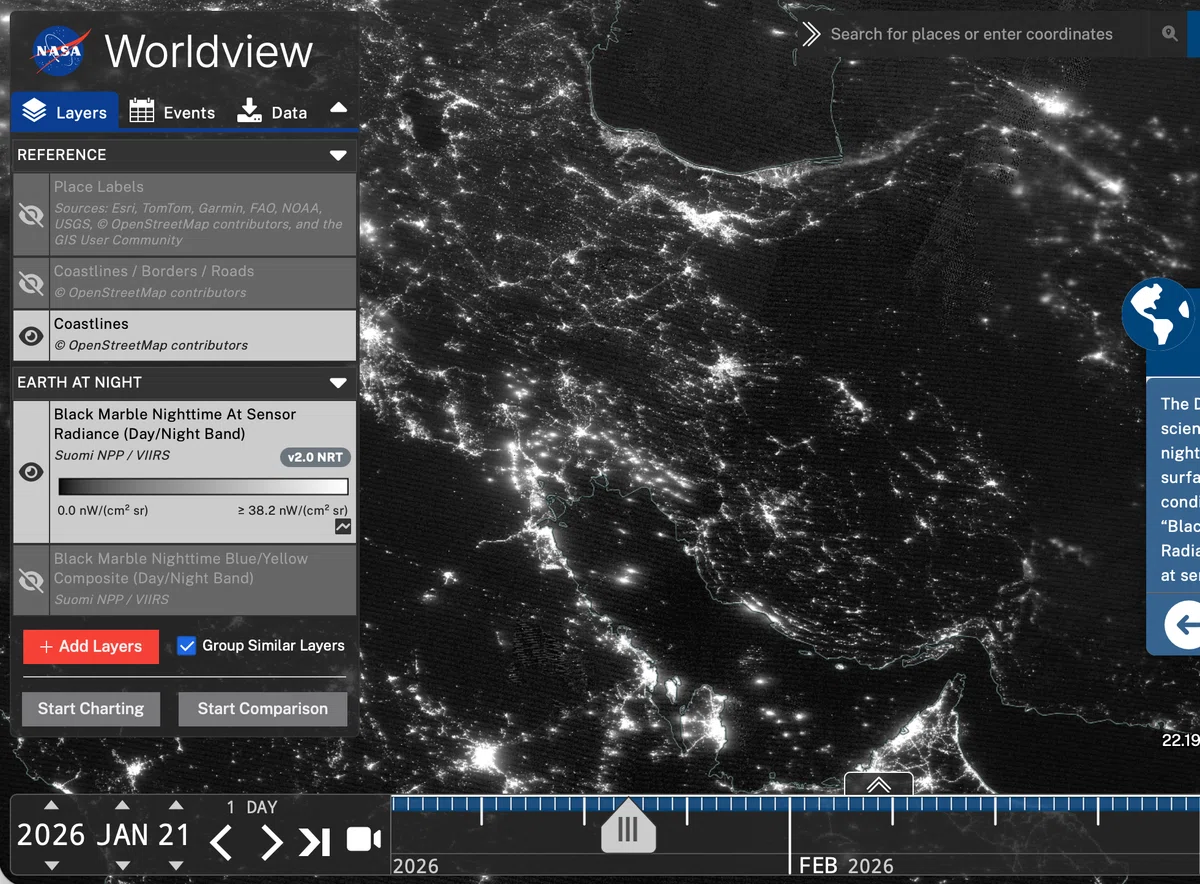This screenshot has width=1200, height=884.
Task: Click the NASA logo
Action: [61, 50]
